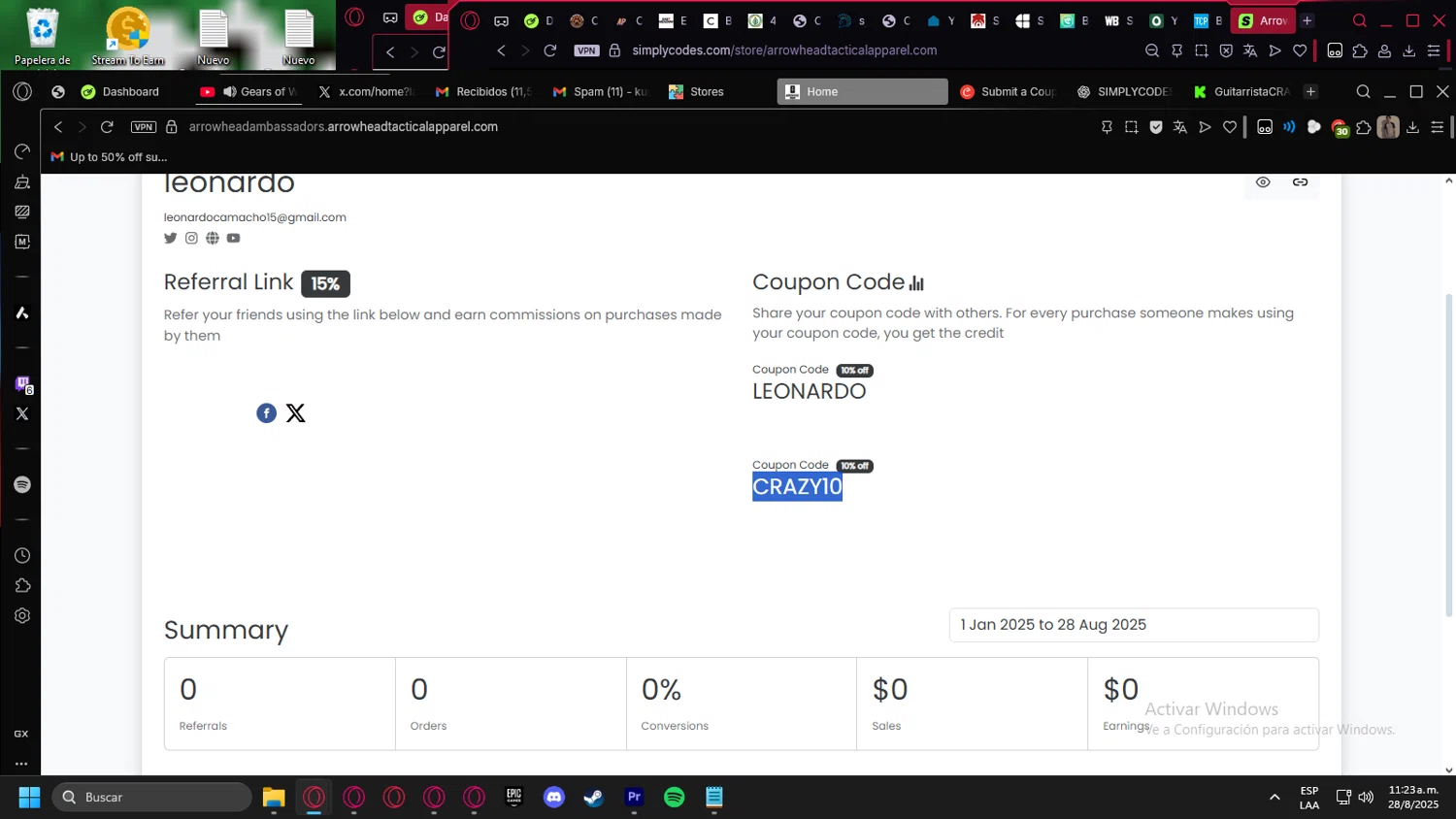Toggle the eye preview icon on profile card
The height and width of the screenshot is (819, 1456).
click(1263, 182)
